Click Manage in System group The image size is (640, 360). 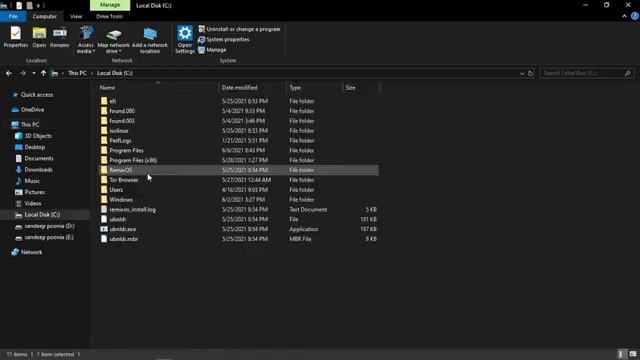point(212,50)
